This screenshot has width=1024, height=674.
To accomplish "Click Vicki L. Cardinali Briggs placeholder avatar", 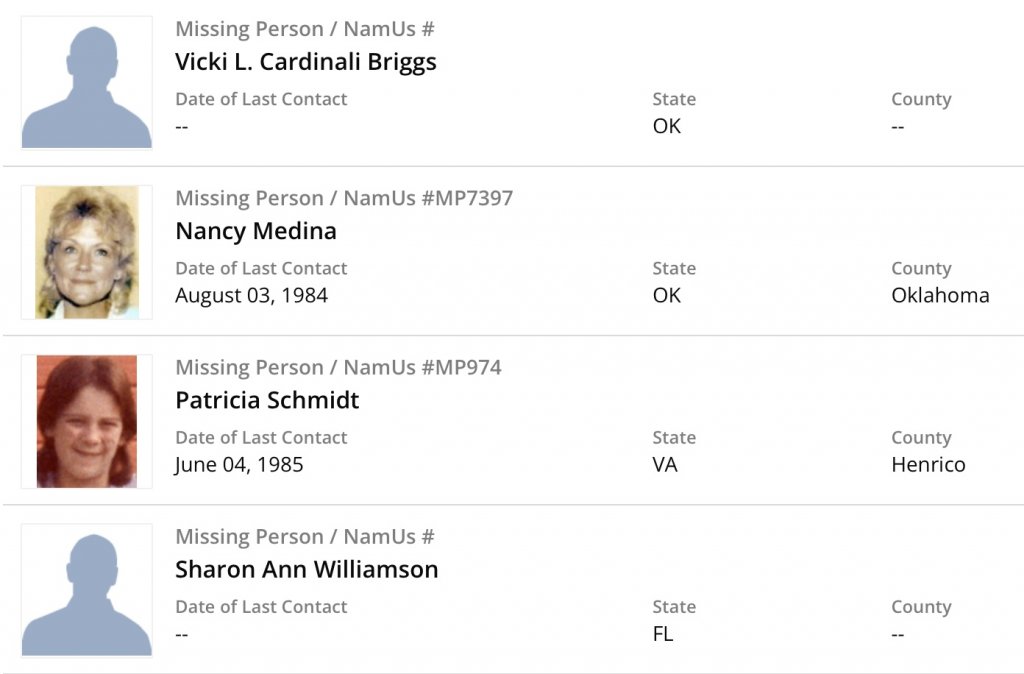I will (87, 83).
